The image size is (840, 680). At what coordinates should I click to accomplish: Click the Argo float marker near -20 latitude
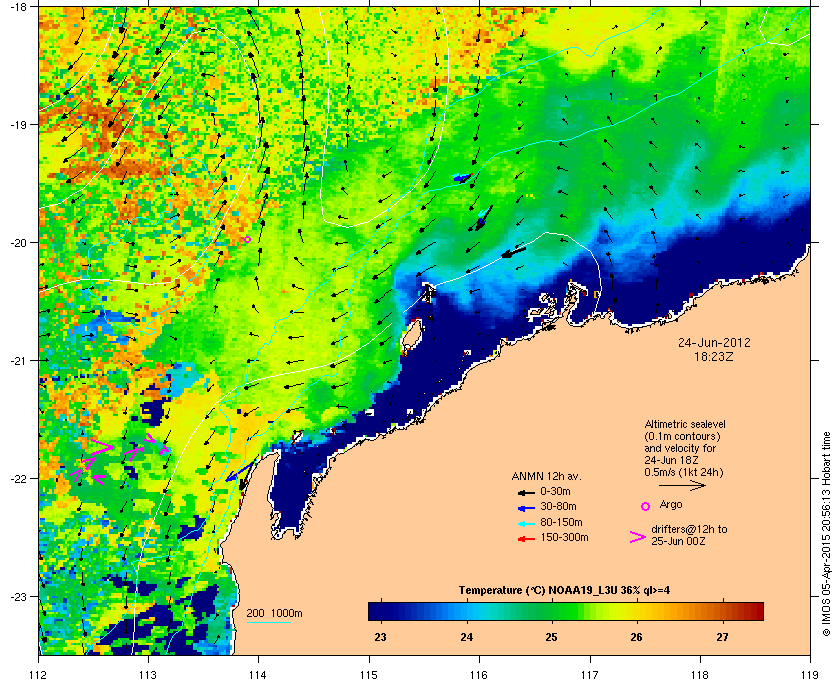click(247, 240)
